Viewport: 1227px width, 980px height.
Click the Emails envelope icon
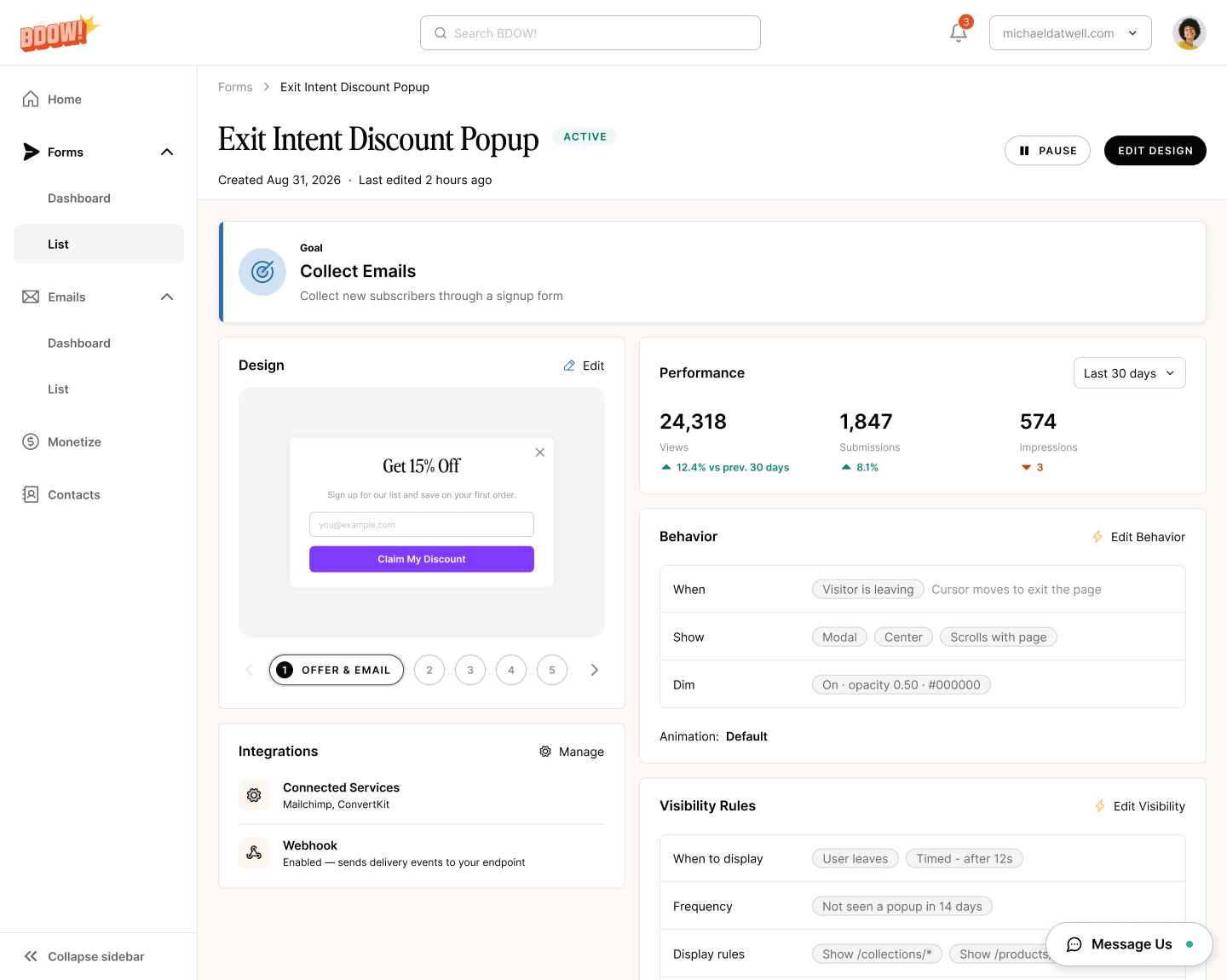[31, 297]
